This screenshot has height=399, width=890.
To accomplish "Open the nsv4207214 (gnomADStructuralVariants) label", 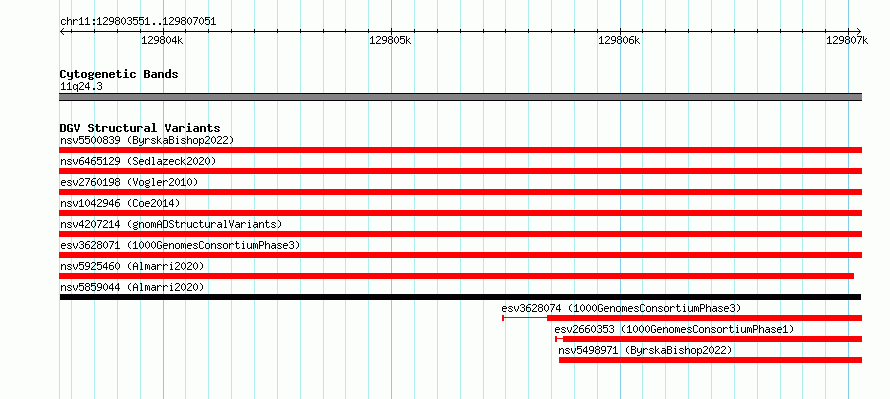I will (x=171, y=224).
